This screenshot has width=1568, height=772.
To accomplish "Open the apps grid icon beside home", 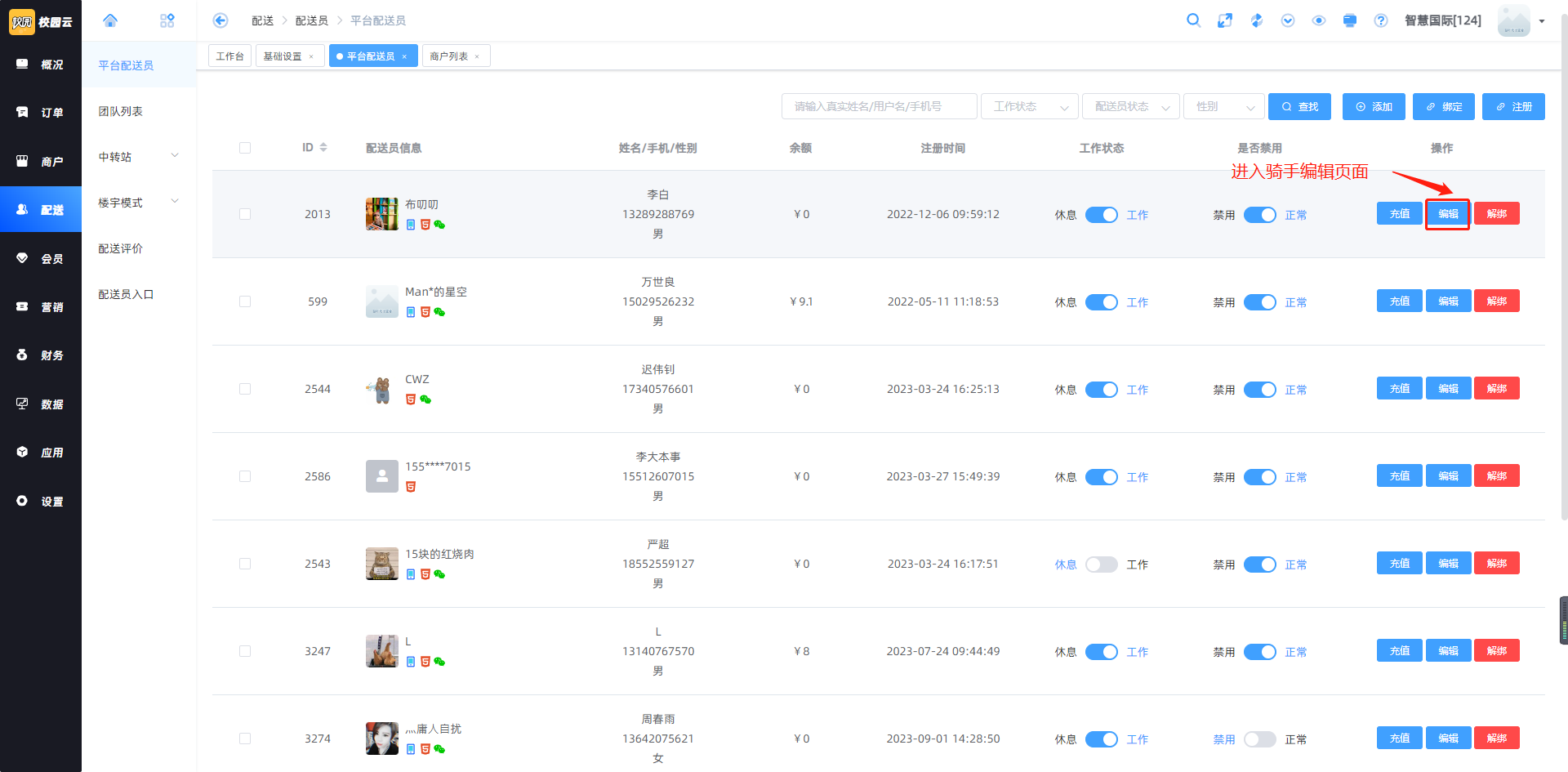I will click(x=167, y=20).
